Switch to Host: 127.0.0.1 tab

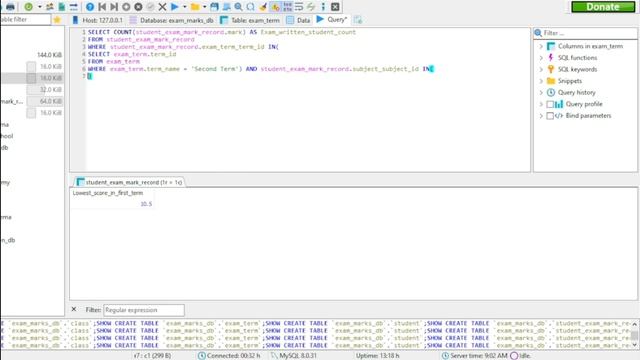coord(98,20)
